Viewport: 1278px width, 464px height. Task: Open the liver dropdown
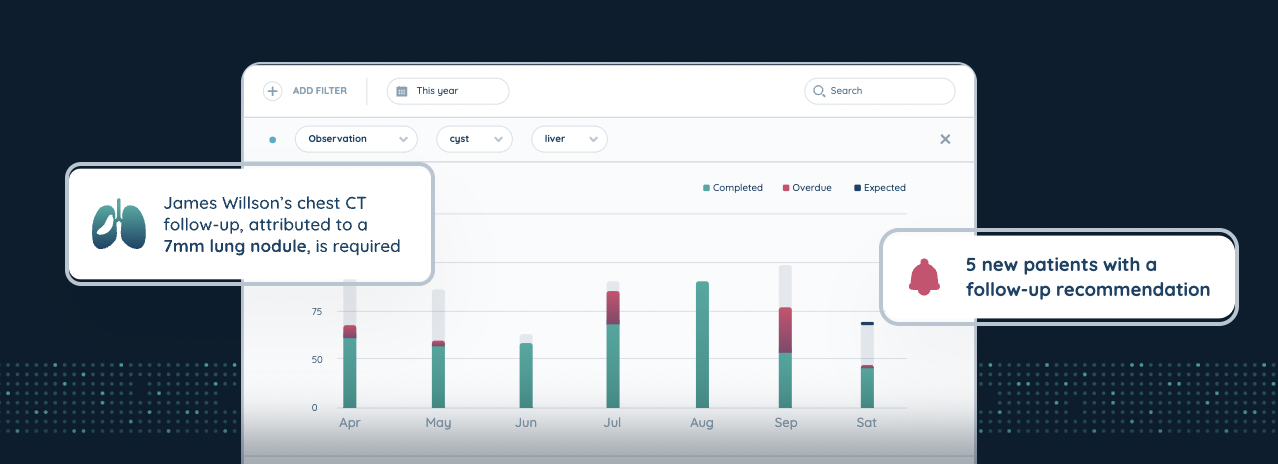569,139
